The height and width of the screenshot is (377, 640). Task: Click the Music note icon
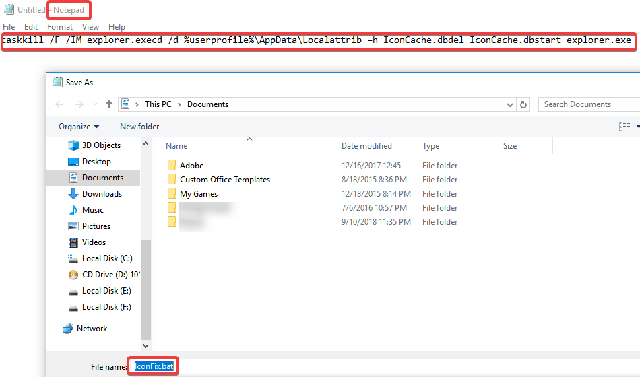tap(73, 210)
